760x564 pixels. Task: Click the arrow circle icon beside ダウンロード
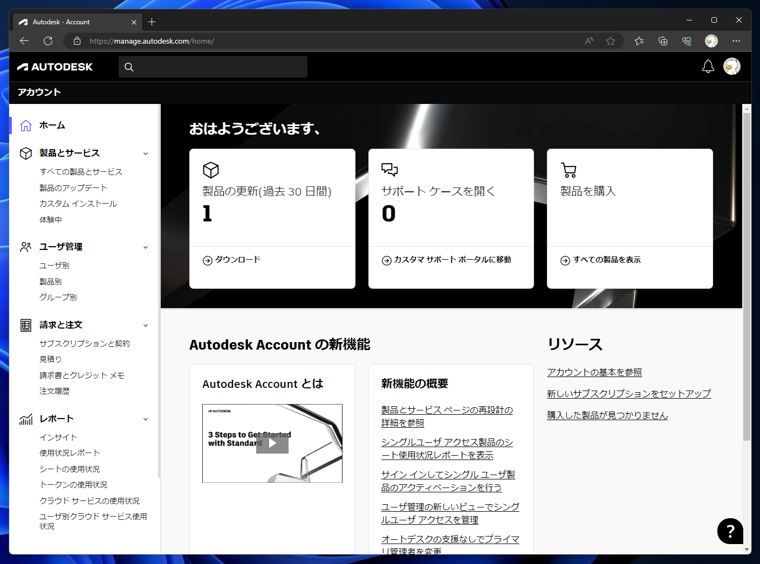(207, 261)
